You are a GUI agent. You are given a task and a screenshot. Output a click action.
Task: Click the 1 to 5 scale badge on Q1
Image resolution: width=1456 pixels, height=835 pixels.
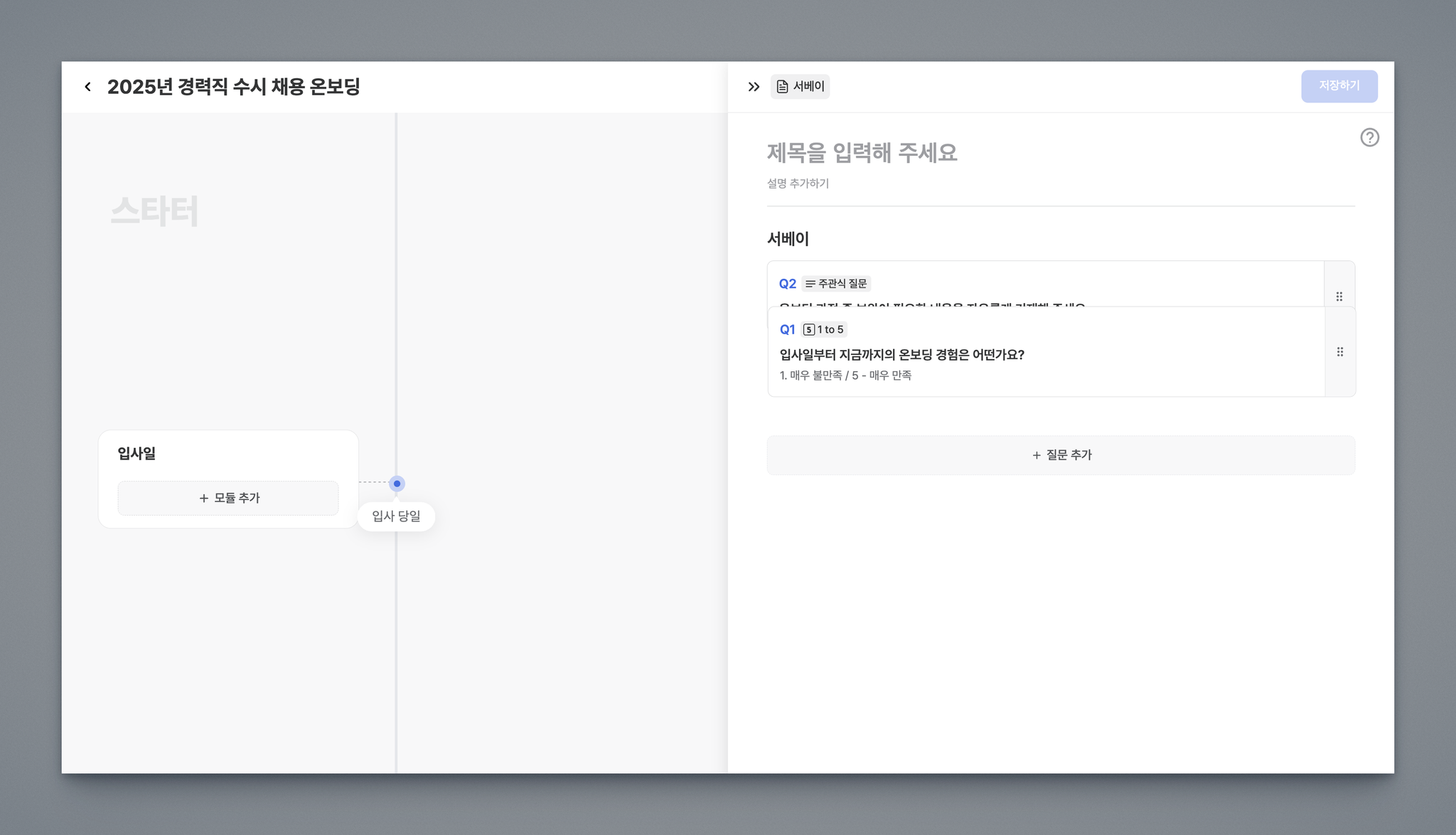pos(824,329)
